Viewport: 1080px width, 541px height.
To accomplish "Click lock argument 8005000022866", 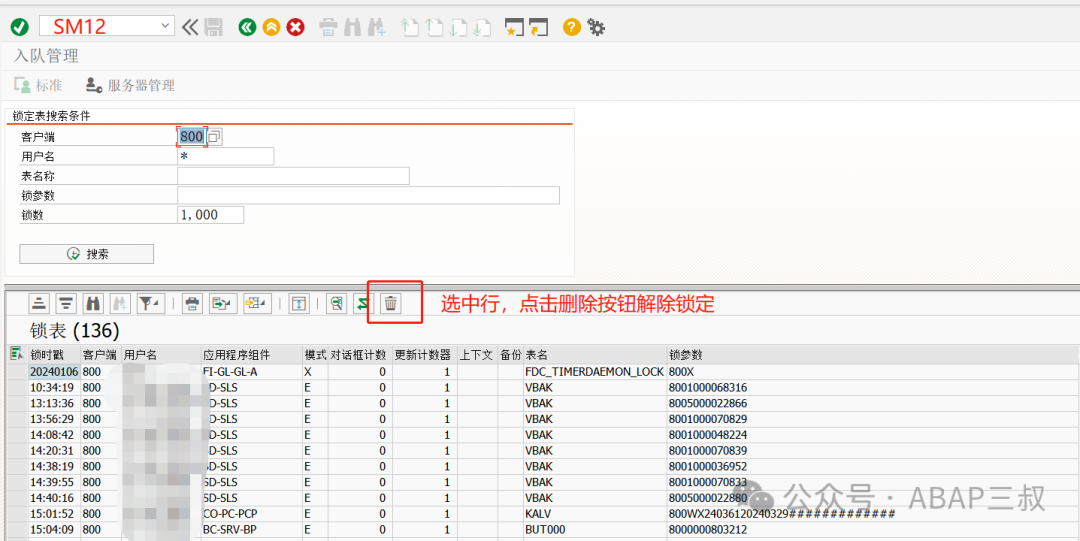I will (707, 403).
